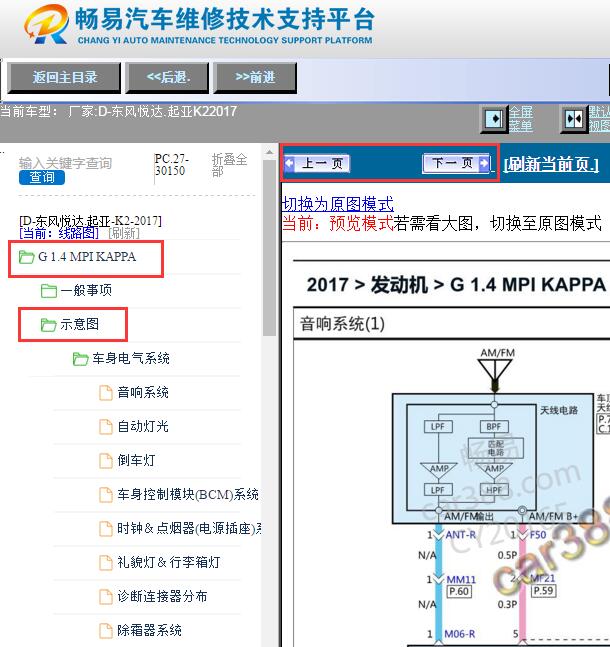Click the 全屏菜单 icon

tap(493, 119)
